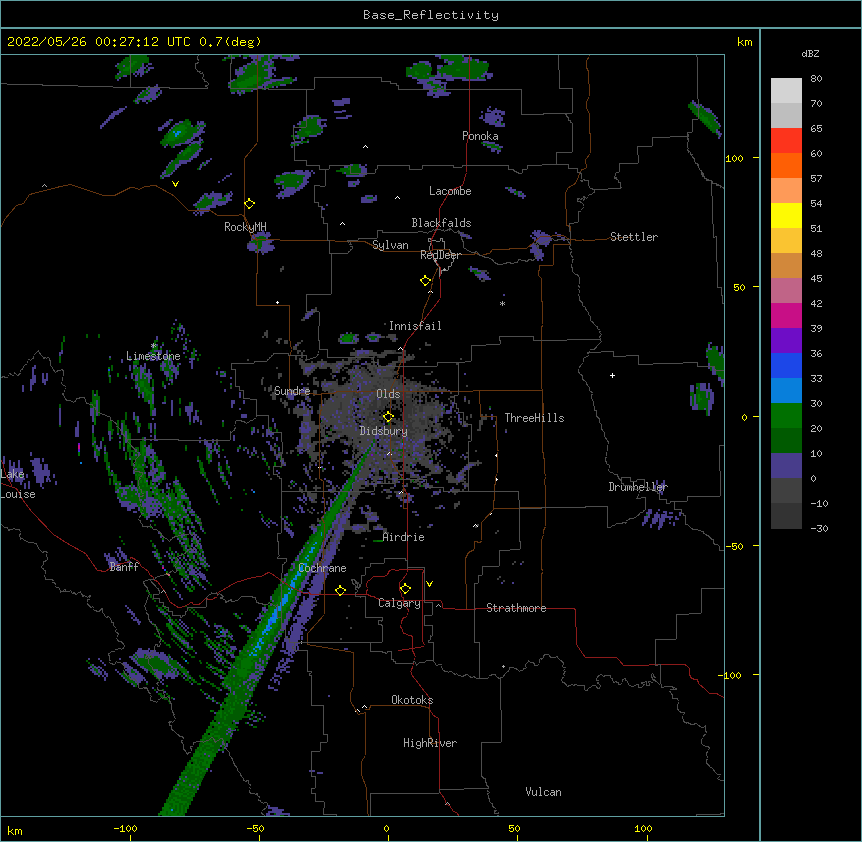Image resolution: width=862 pixels, height=842 pixels.
Task: Click the -30 value in dBZ legend
Action: (x=819, y=528)
